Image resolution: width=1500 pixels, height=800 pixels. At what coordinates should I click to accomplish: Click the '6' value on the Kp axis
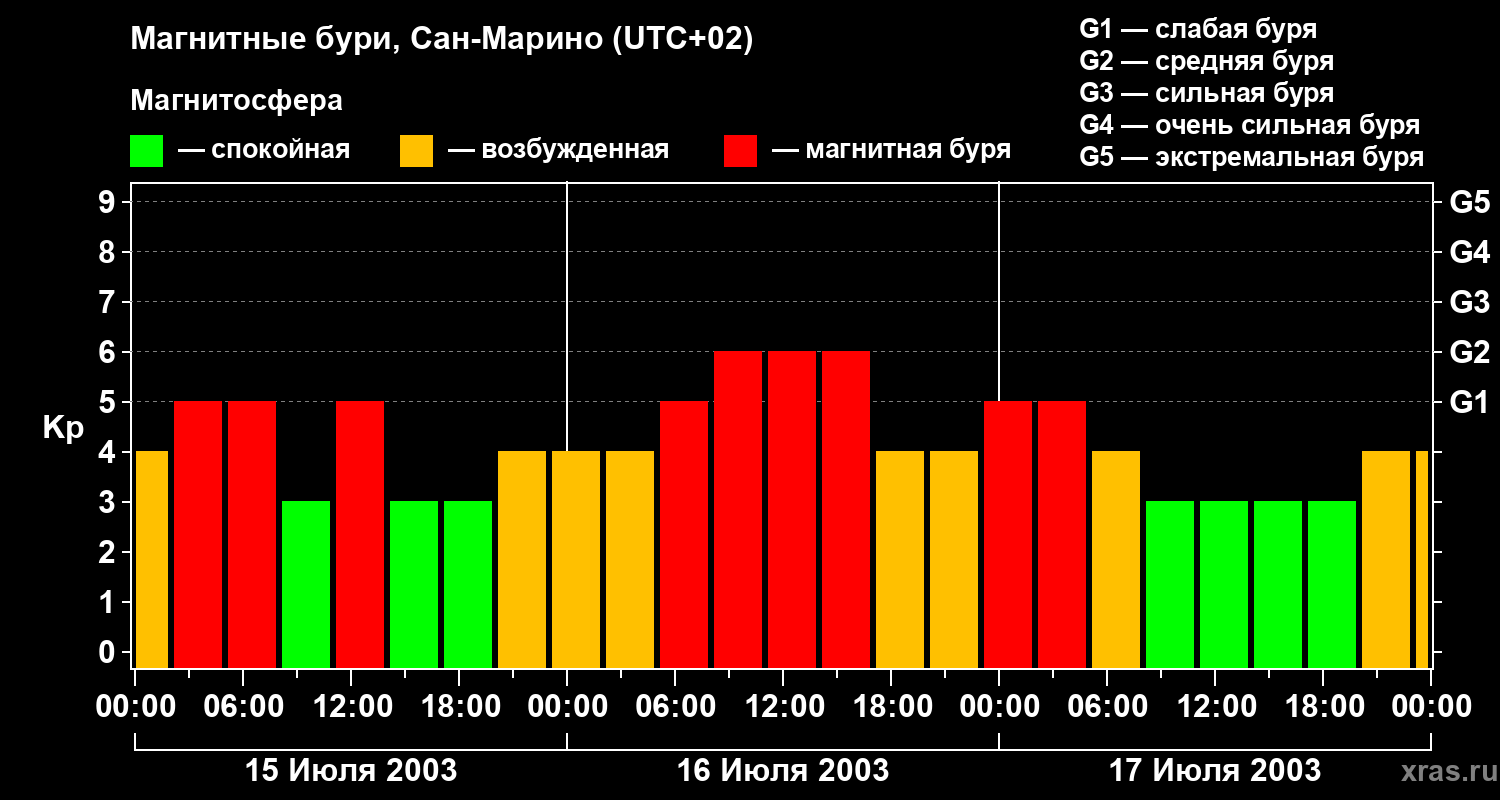pyautogui.click(x=109, y=353)
